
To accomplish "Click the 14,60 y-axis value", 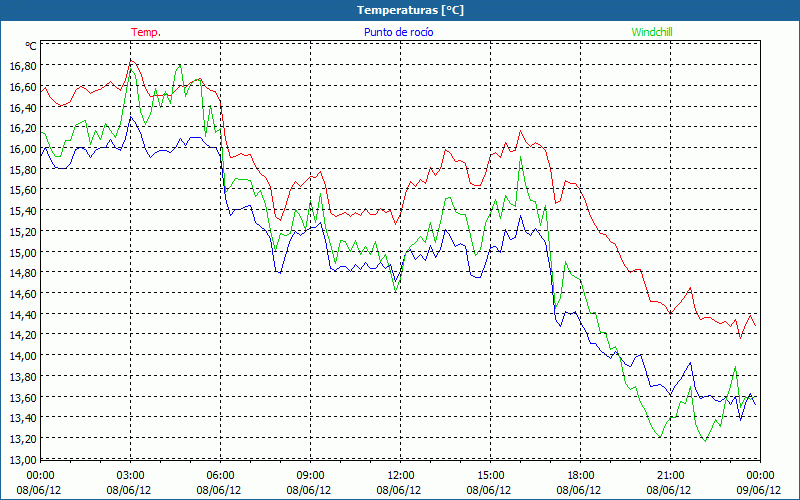I will click(23, 294).
